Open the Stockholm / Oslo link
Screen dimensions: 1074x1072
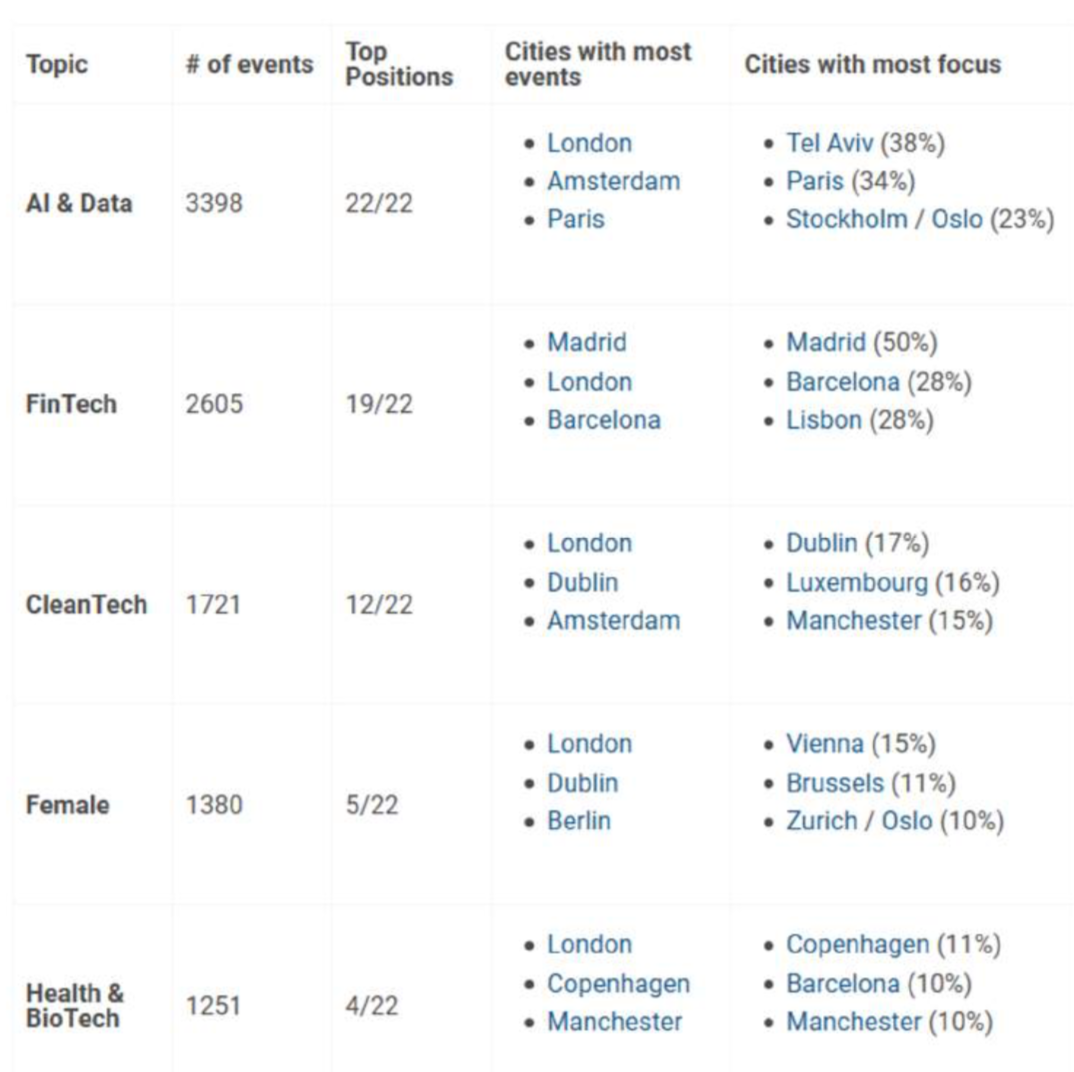(x=884, y=220)
